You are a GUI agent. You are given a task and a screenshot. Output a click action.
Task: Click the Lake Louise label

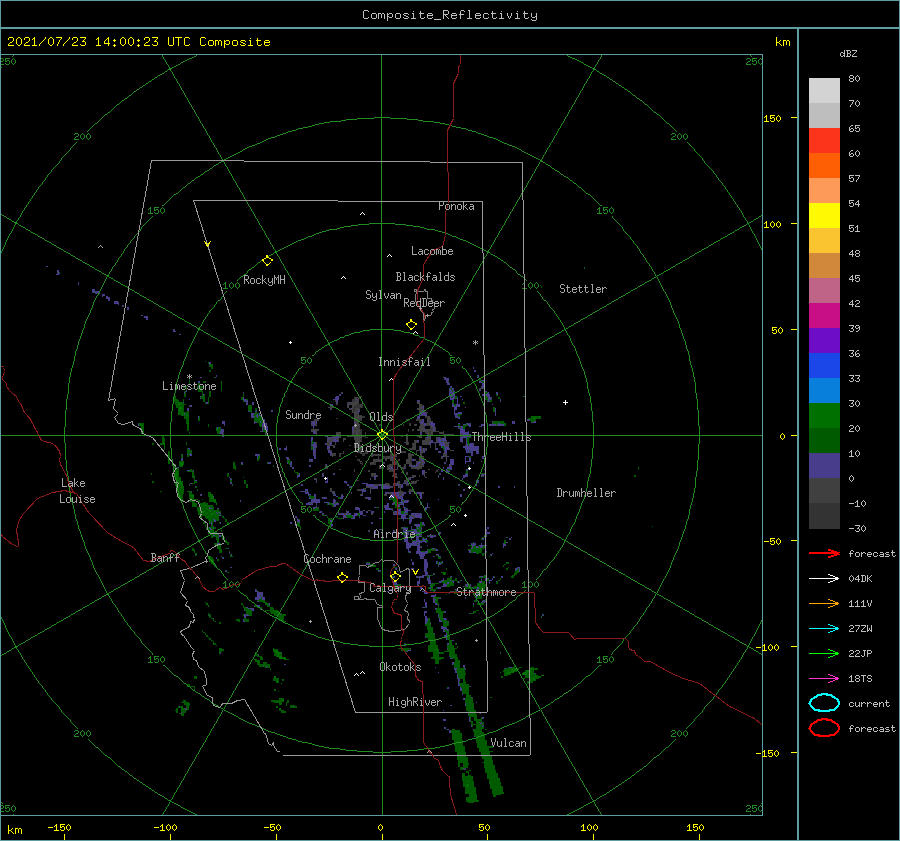[77, 491]
